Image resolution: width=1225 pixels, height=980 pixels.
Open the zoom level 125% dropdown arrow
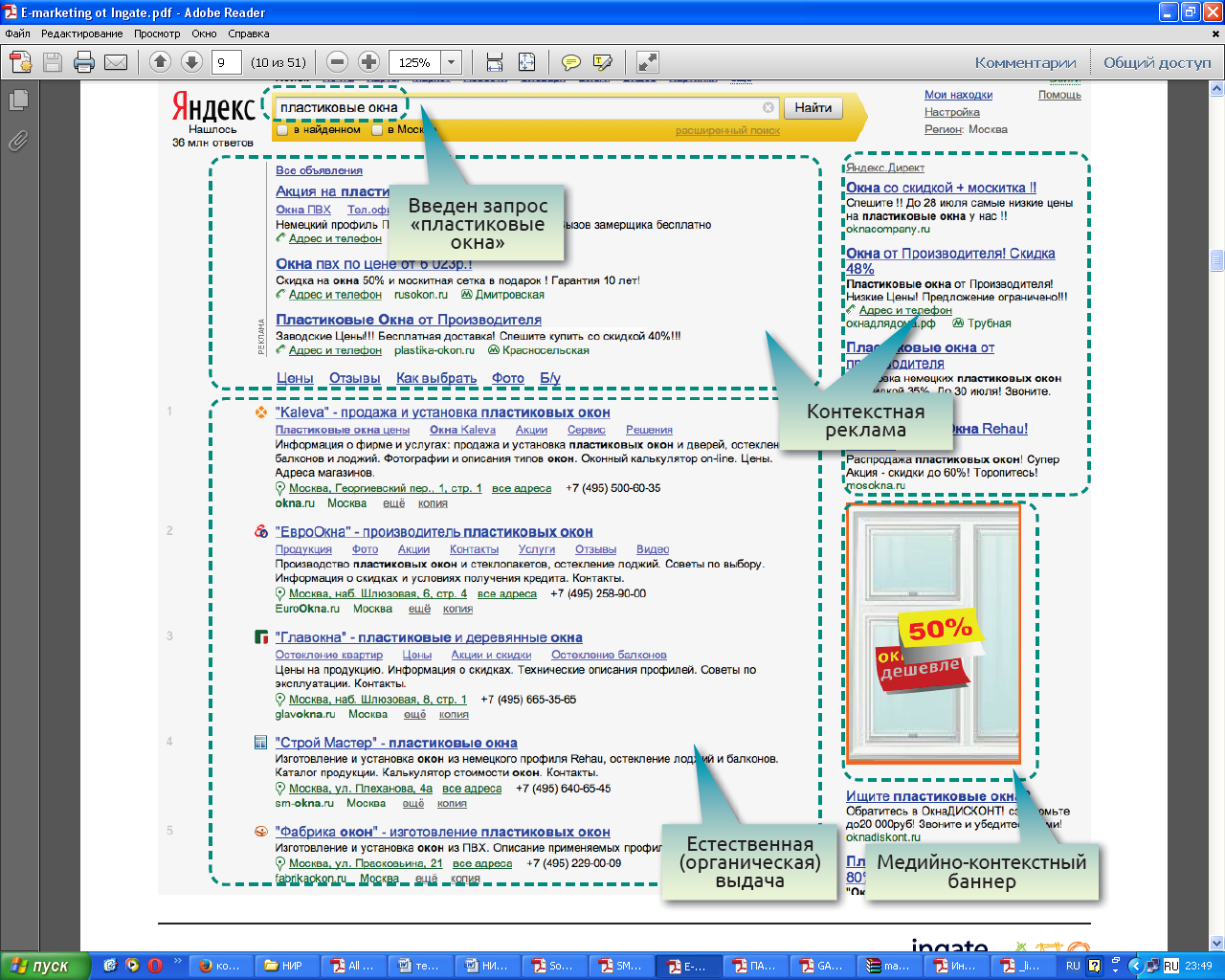pos(452,62)
